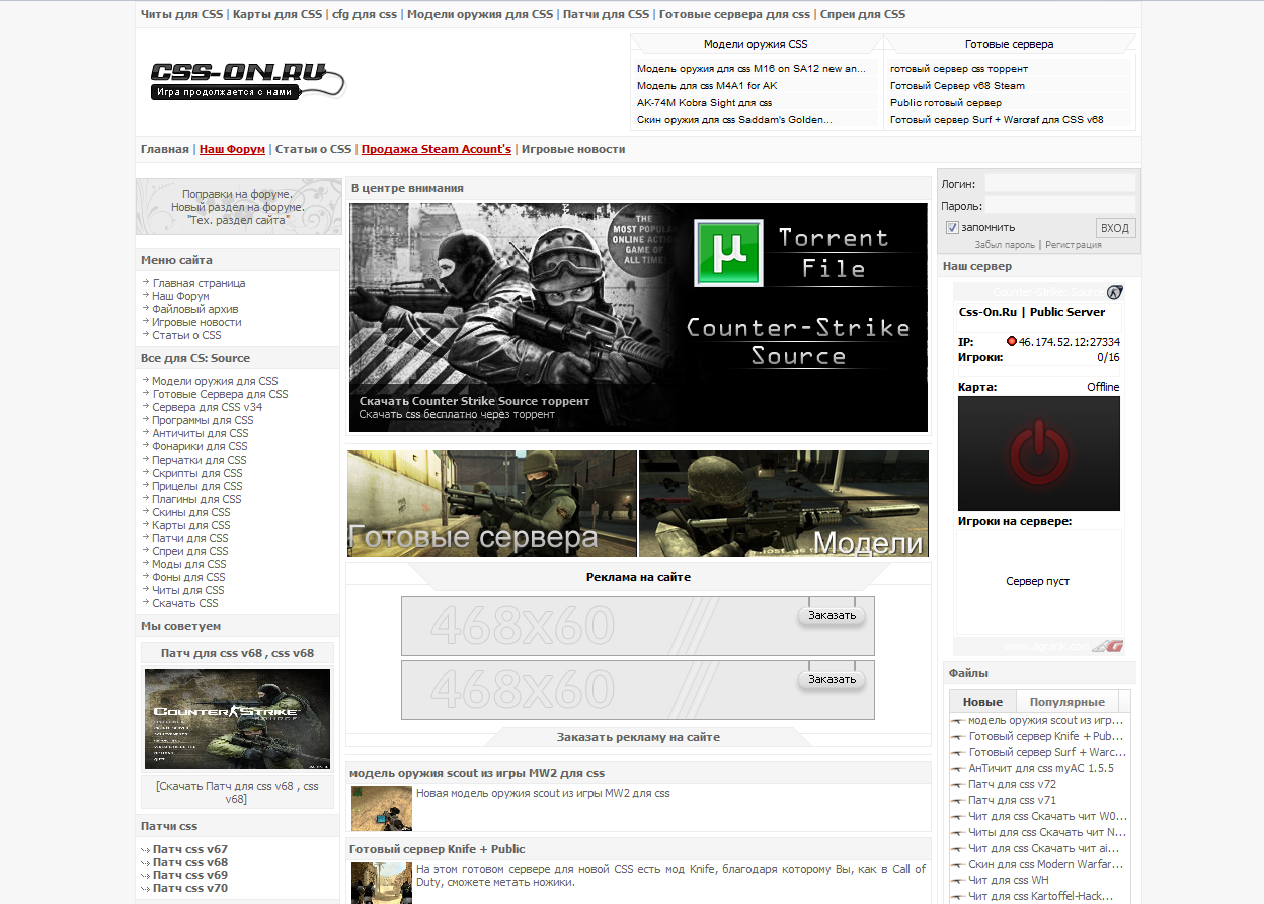The height and width of the screenshot is (904, 1264).
Task: Open sidebar link 'Скины для CSS'
Action: pyautogui.click(x=191, y=512)
